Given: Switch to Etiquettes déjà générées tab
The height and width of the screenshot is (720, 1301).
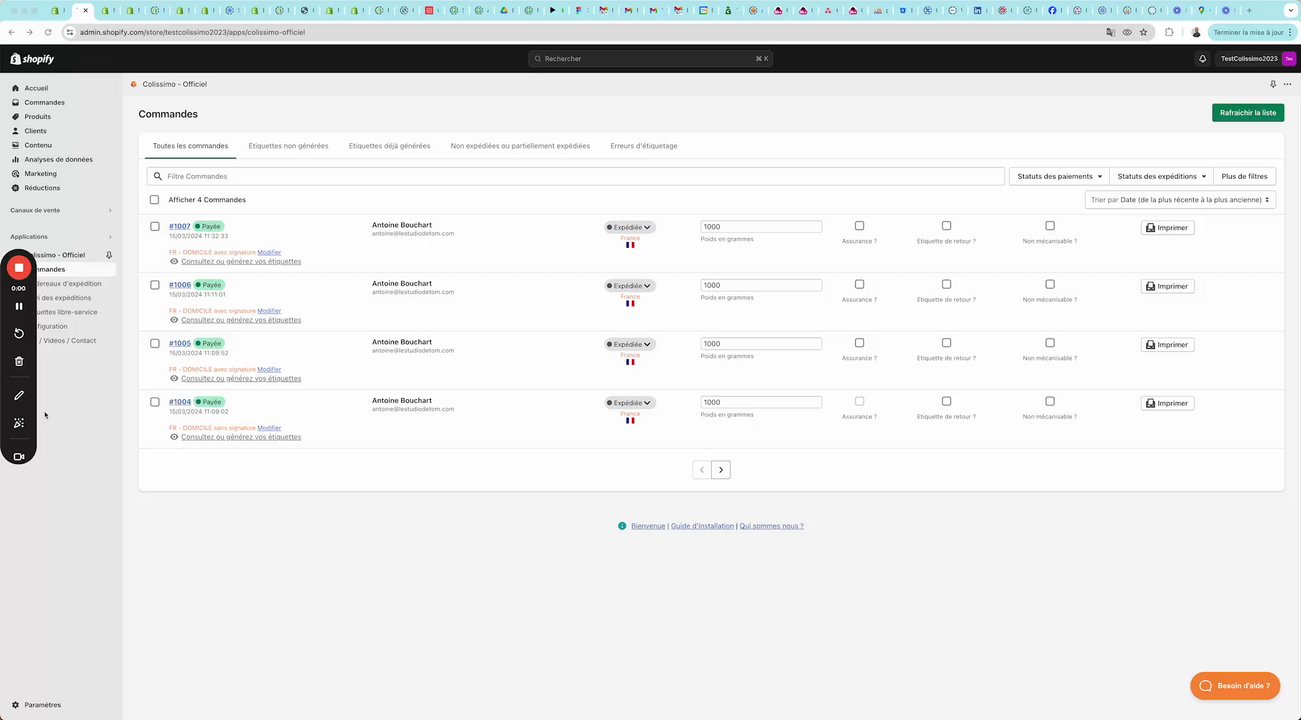Looking at the screenshot, I should coord(389,146).
